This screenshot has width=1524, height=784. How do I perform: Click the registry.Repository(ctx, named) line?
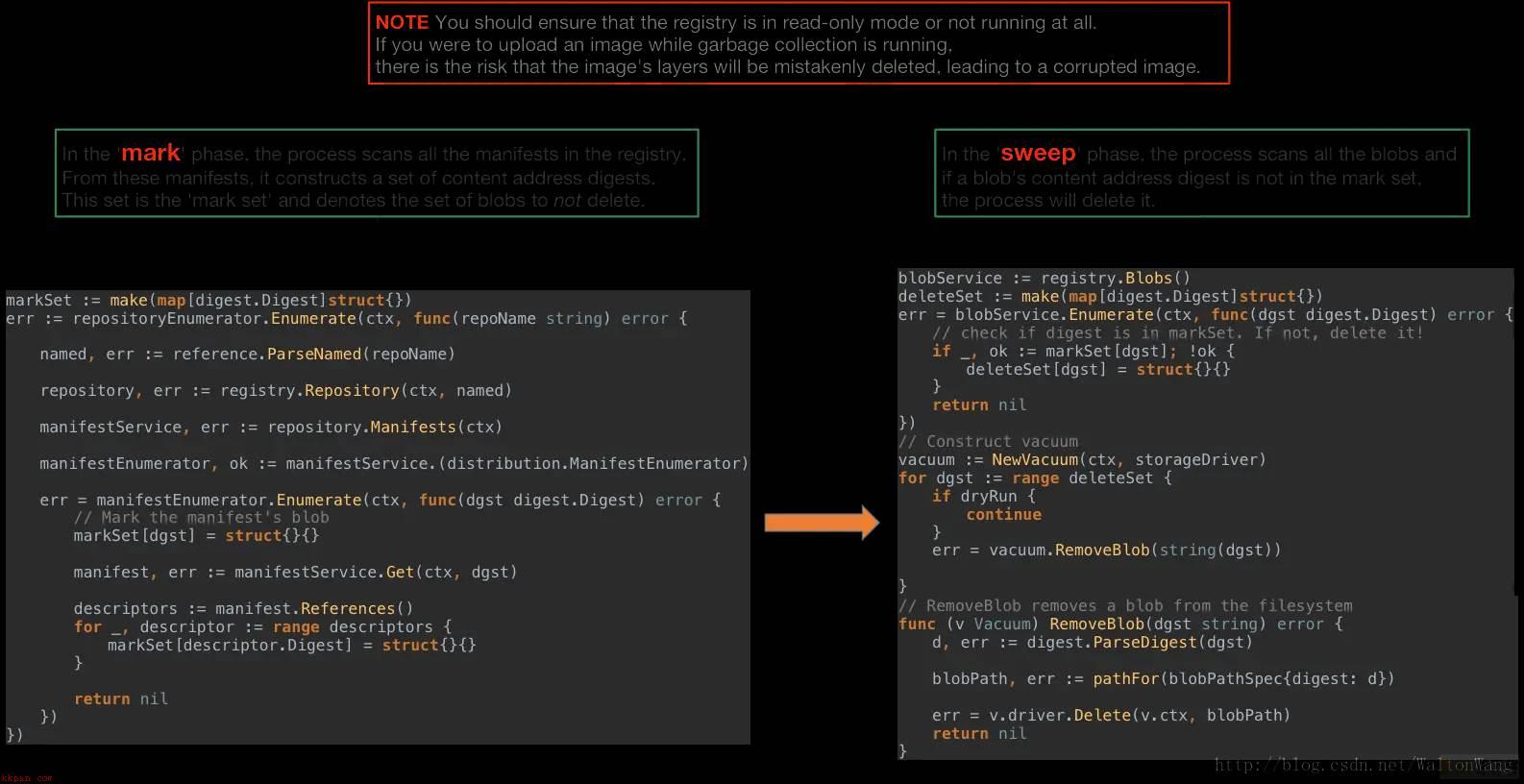[275, 390]
